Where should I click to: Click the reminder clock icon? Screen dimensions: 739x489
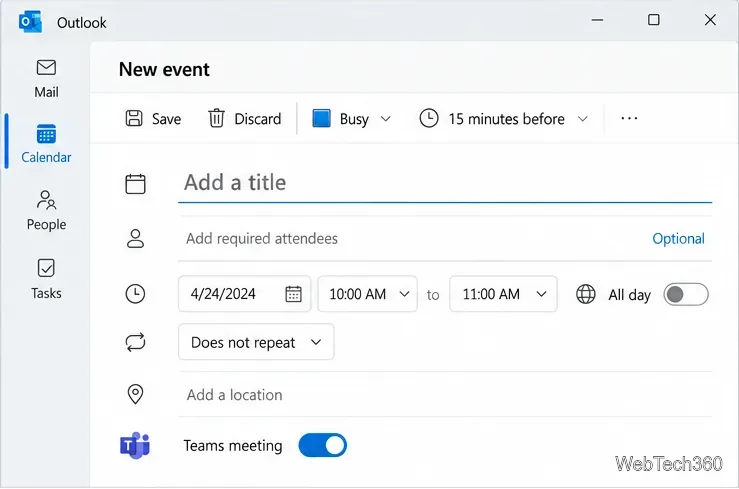[x=429, y=118]
